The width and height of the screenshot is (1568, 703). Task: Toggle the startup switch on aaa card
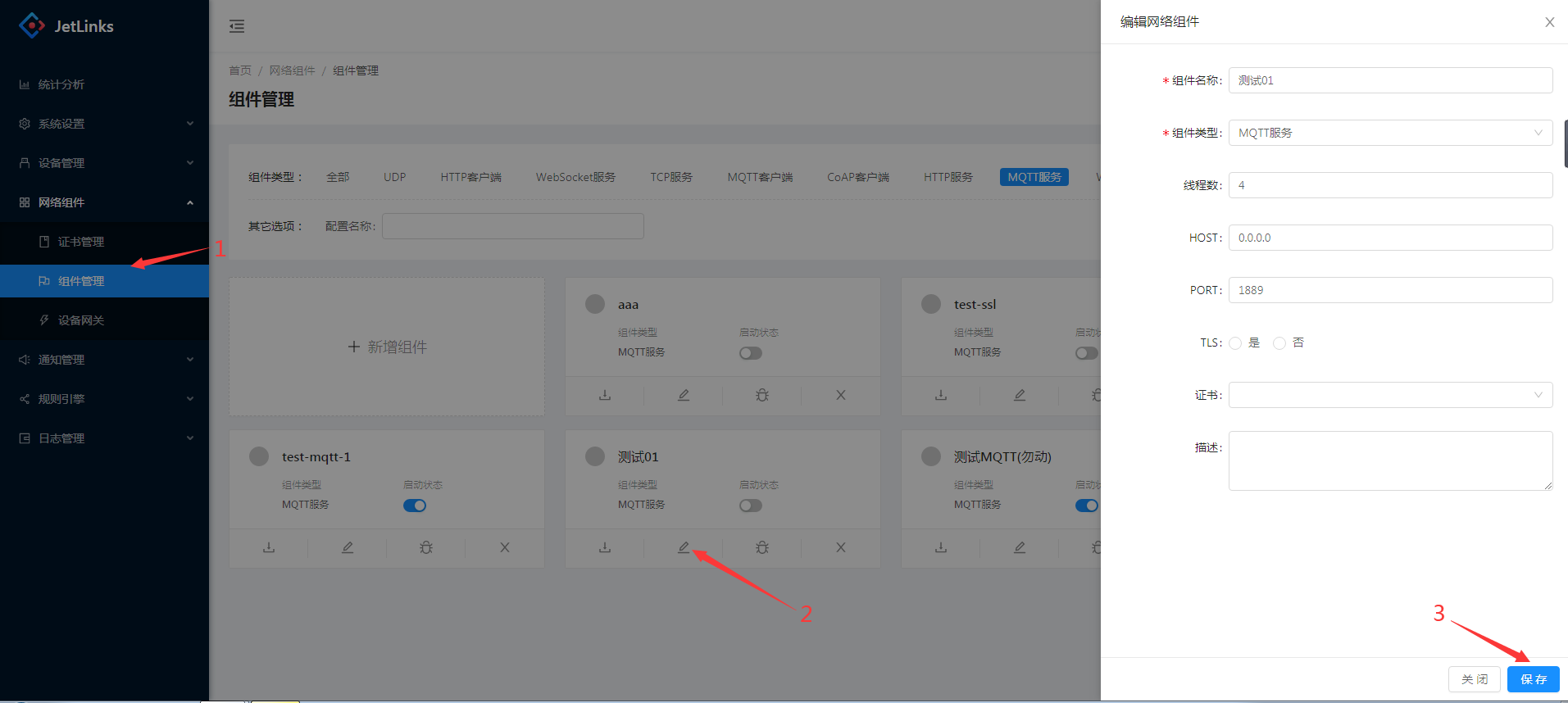pos(750,353)
